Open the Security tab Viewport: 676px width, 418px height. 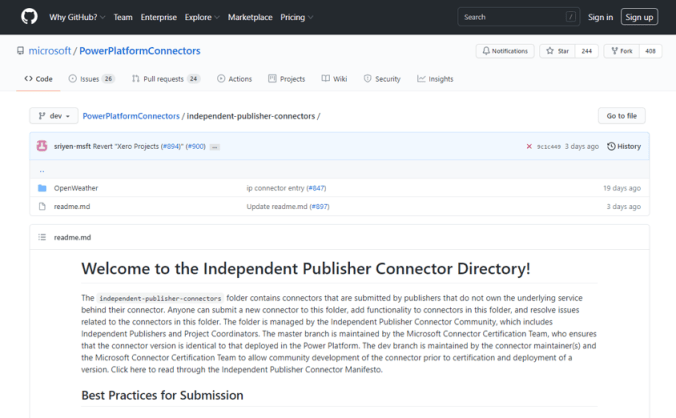tap(382, 79)
